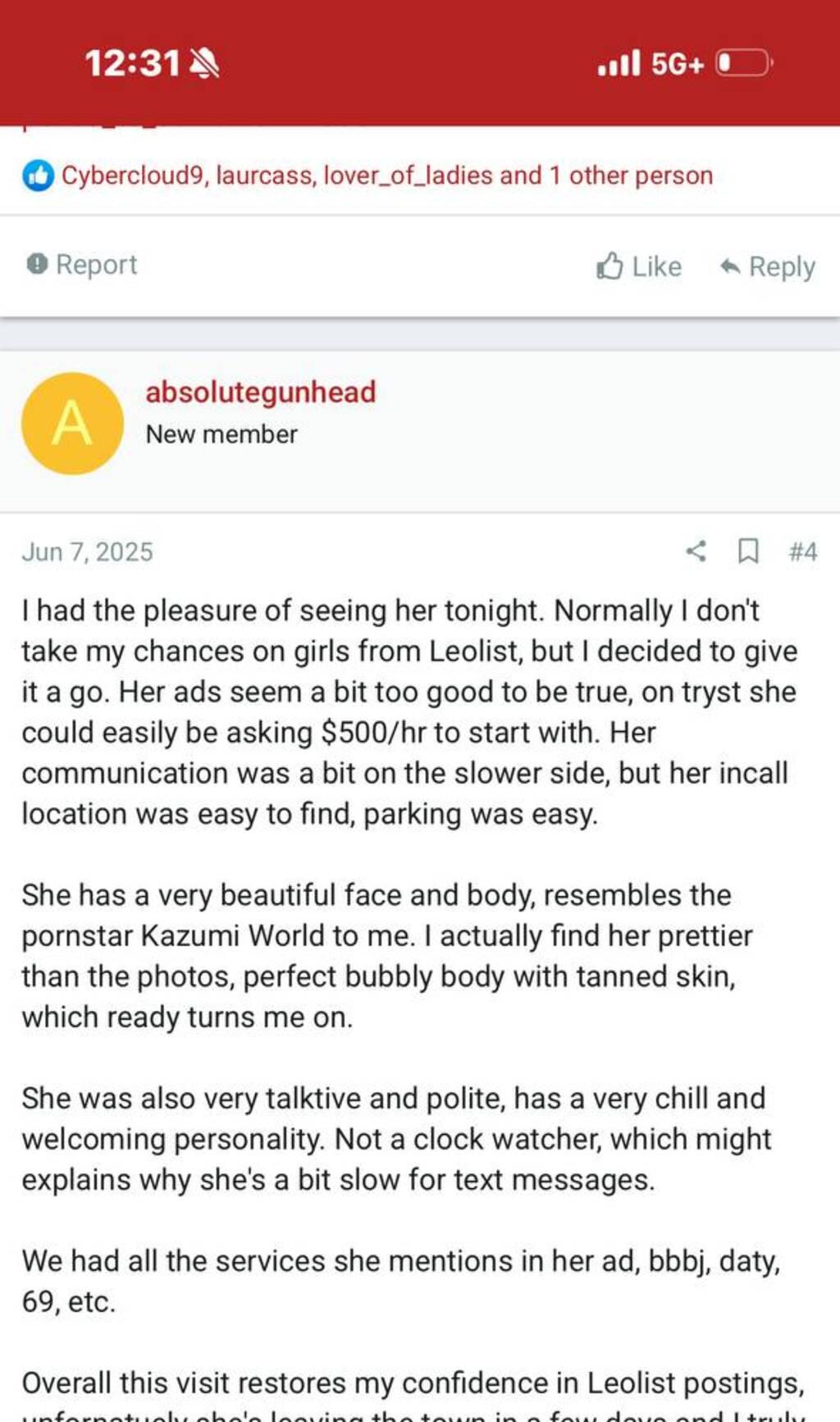Viewport: 840px width, 1422px height.
Task: Show the '1 other person' who liked
Action: [630, 176]
